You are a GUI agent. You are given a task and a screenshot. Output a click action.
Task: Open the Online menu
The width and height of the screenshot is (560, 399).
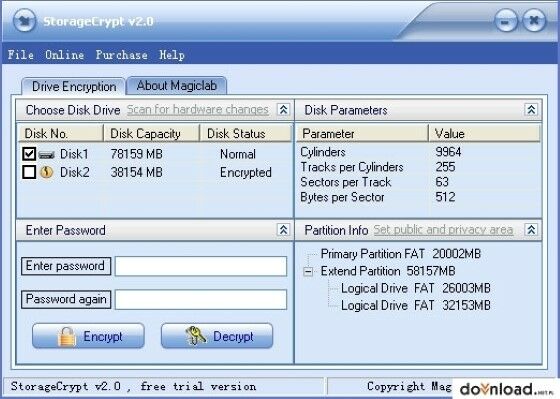coord(65,55)
